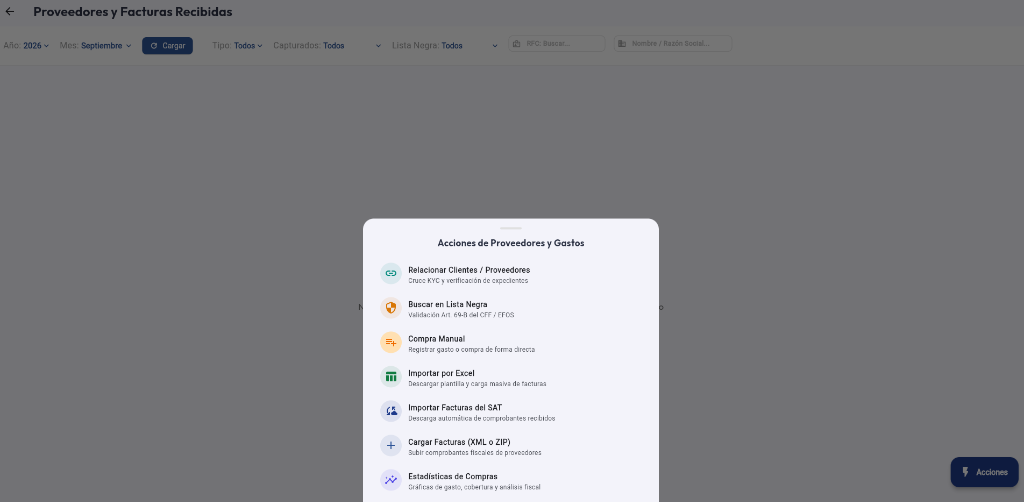This screenshot has height=502, width=1024.
Task: Click the bottom sheet drag handle
Action: pos(511,228)
